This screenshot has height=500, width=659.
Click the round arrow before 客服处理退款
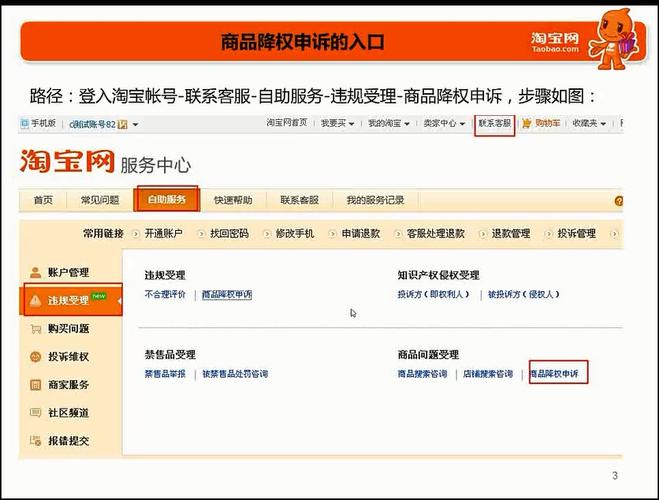click(398, 234)
